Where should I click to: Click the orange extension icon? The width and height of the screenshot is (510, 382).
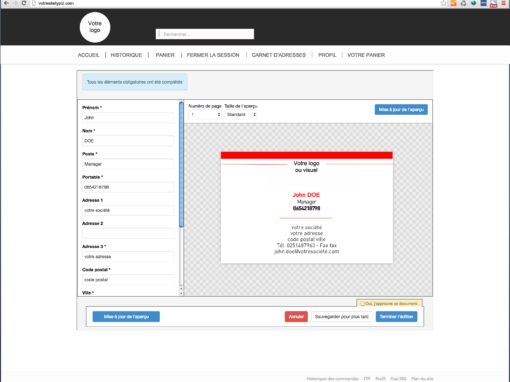click(x=453, y=3)
